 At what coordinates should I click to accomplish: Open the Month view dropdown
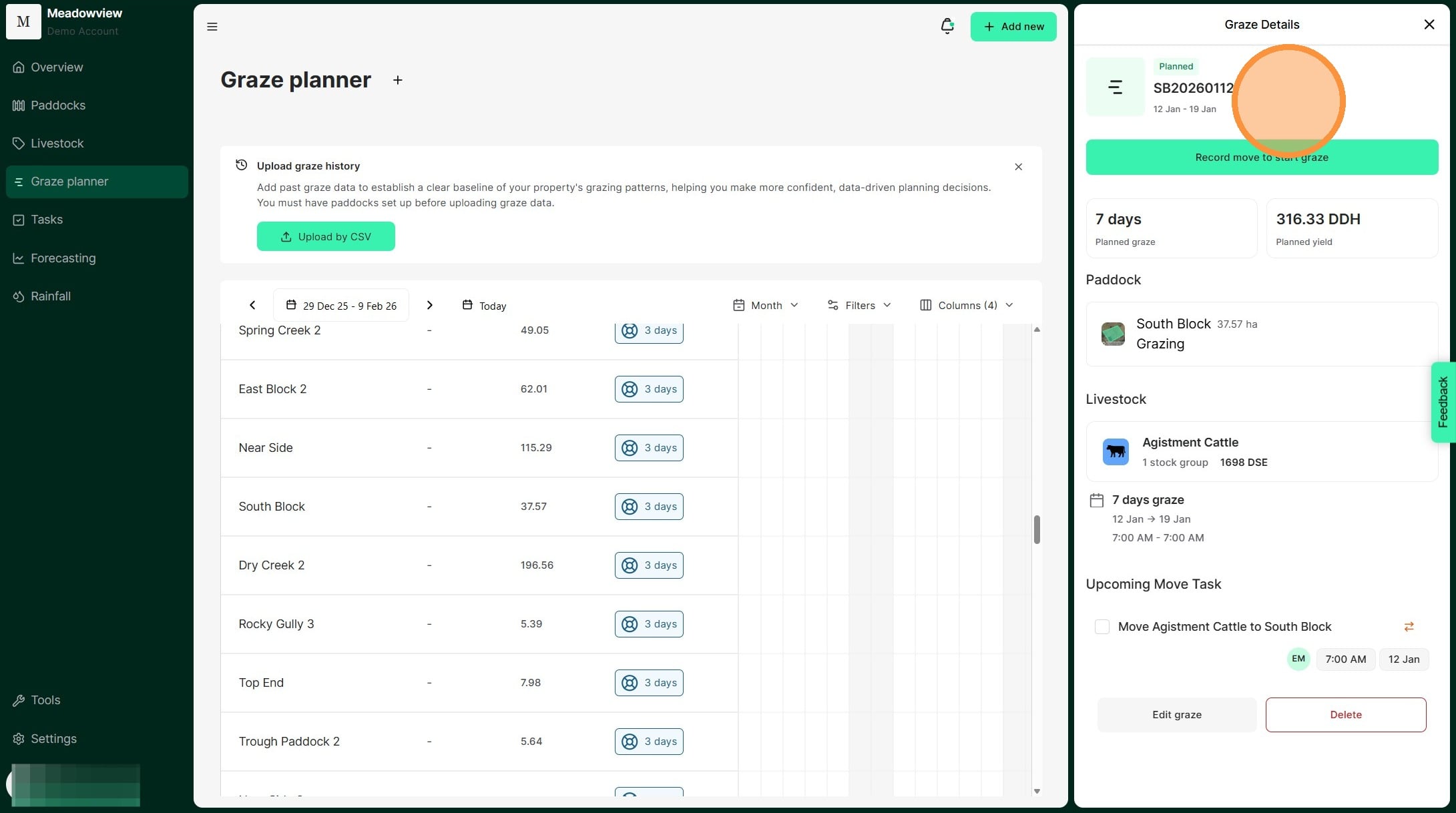click(x=765, y=305)
